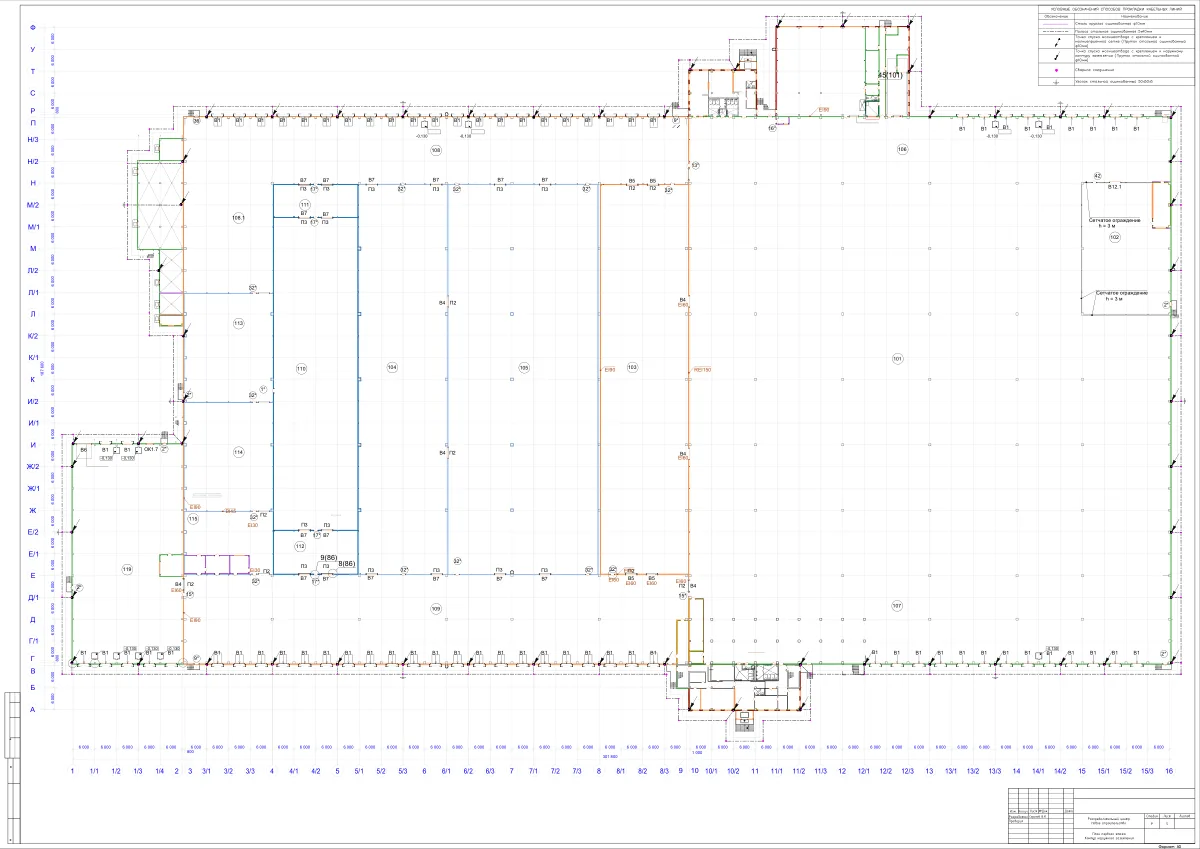Select grid axis label Н/3
Image resolution: width=1200 pixels, height=849 pixels.
33,140
